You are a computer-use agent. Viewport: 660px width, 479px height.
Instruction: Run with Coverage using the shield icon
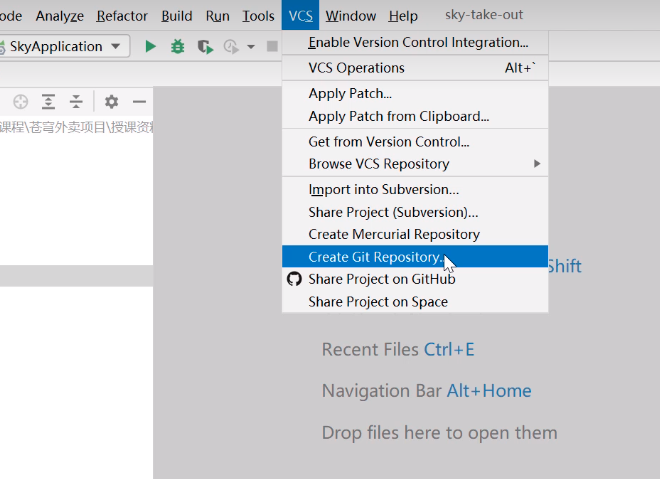(x=205, y=46)
